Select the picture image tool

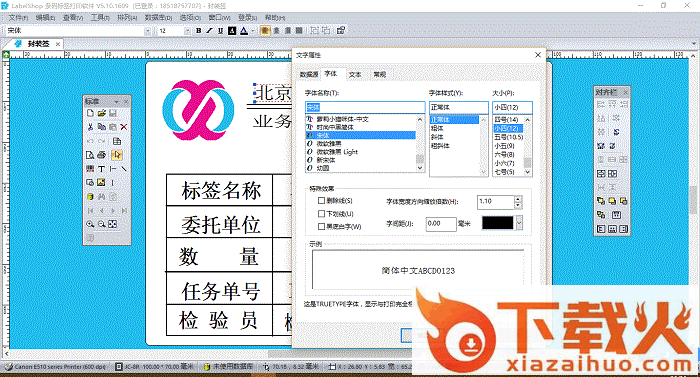pyautogui.click(x=101, y=183)
